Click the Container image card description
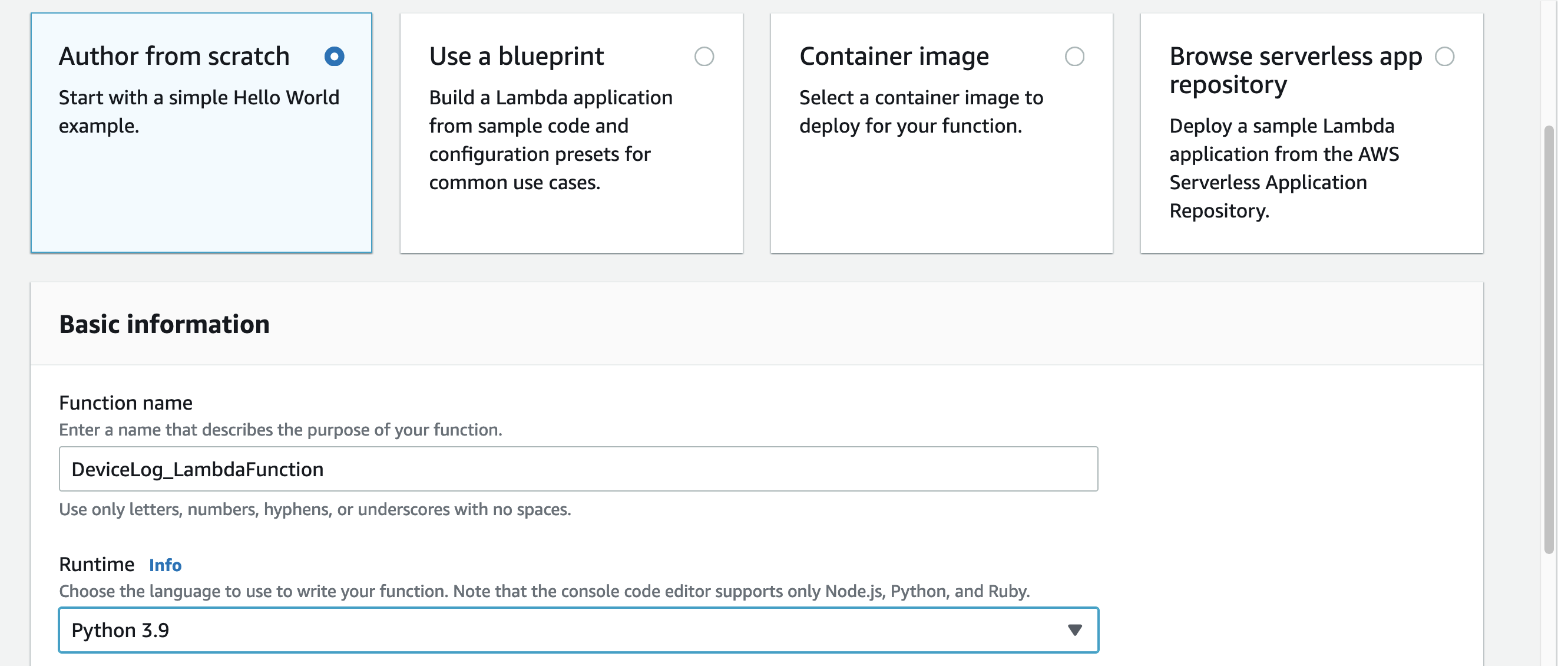The width and height of the screenshot is (1568, 666). pyautogui.click(x=920, y=111)
